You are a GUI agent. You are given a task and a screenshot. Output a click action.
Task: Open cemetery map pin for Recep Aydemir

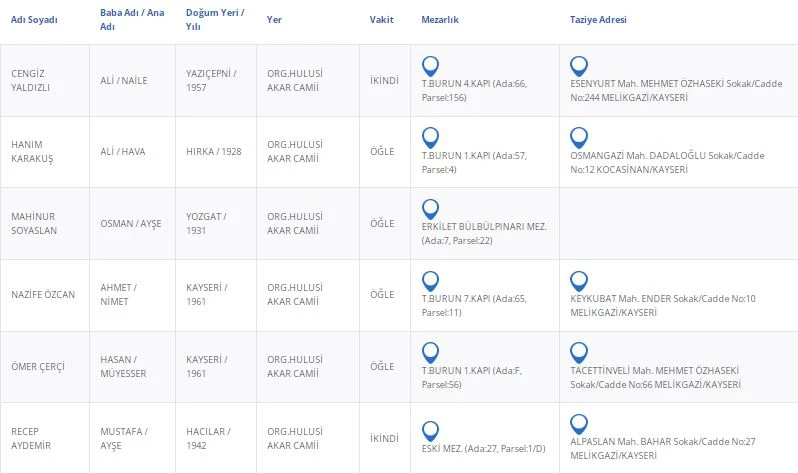pyautogui.click(x=431, y=424)
